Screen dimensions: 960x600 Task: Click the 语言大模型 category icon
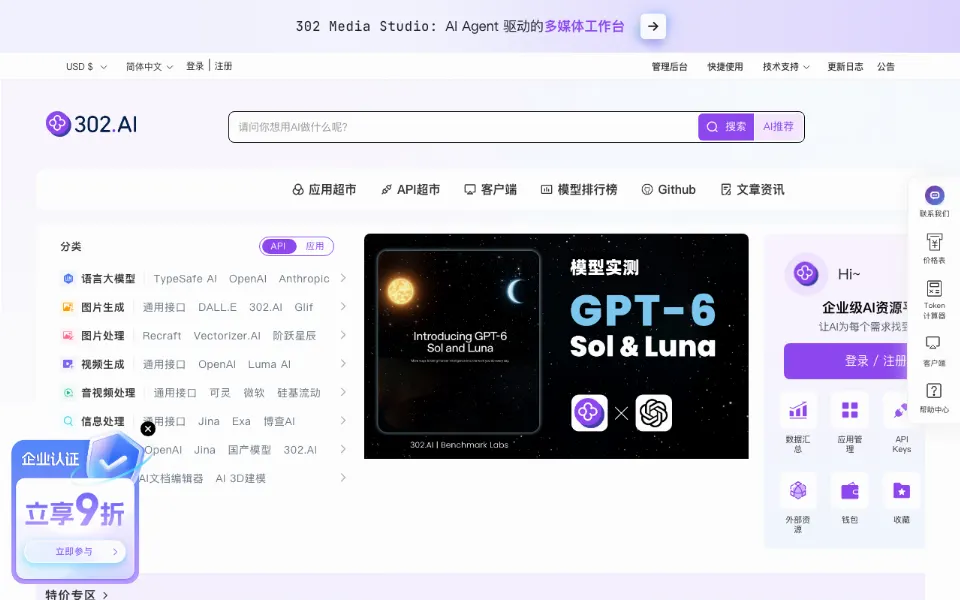[68, 279]
